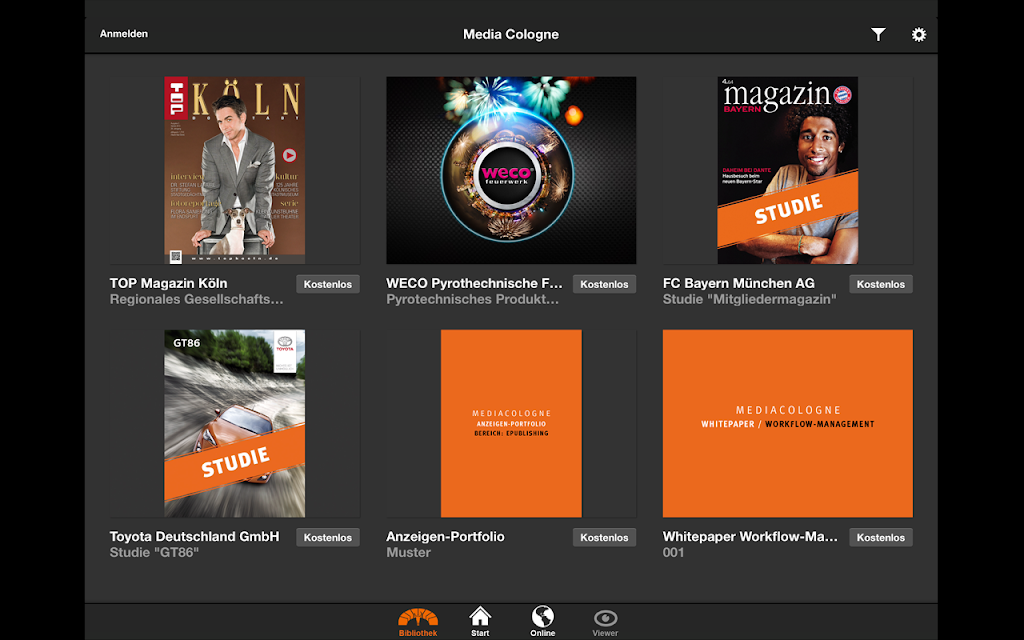Open the orange Anzeigen-Portfolio cover
Image resolution: width=1024 pixels, height=640 pixels.
(x=511, y=423)
